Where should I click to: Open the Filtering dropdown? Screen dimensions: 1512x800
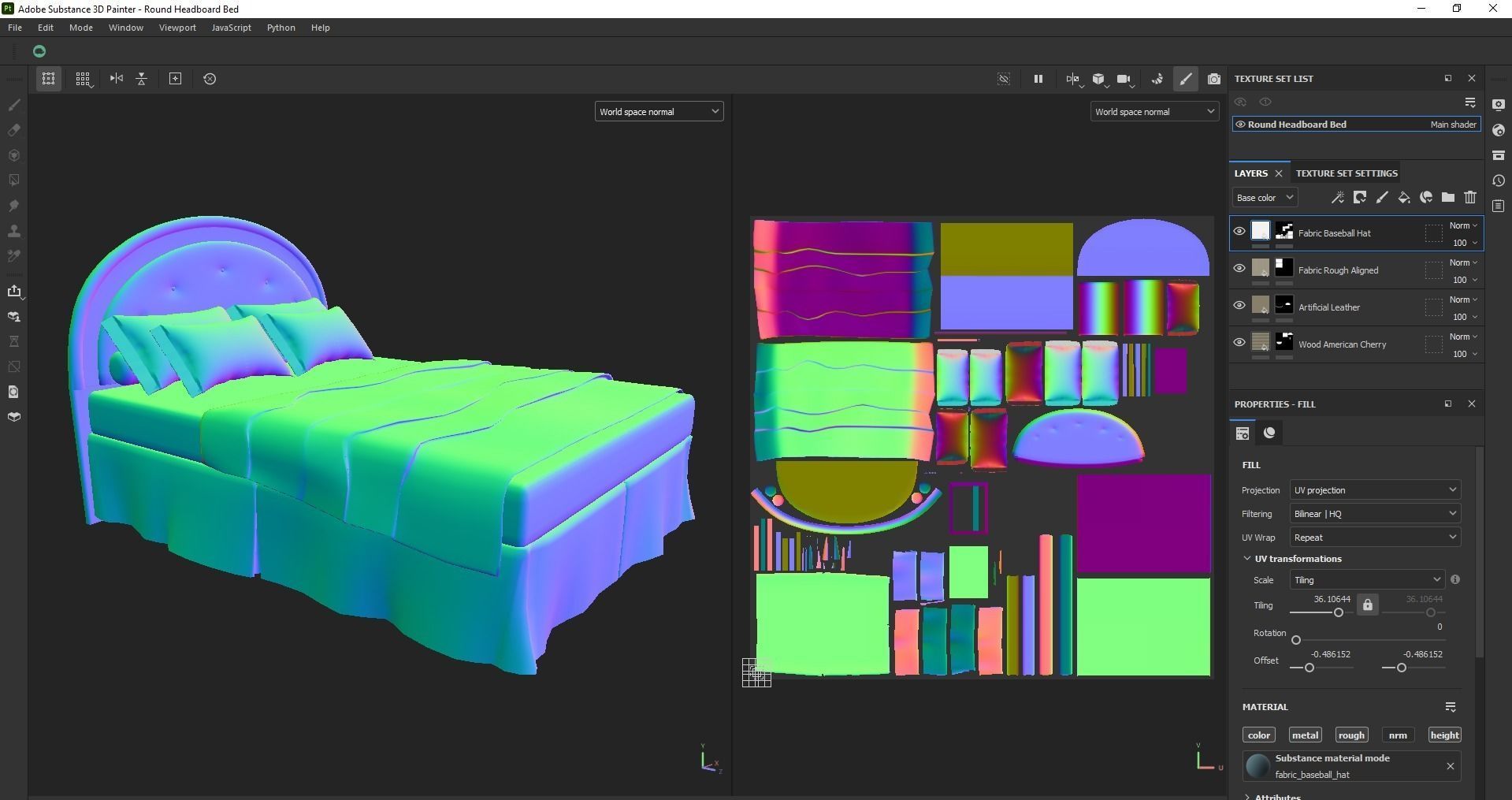click(x=1375, y=514)
